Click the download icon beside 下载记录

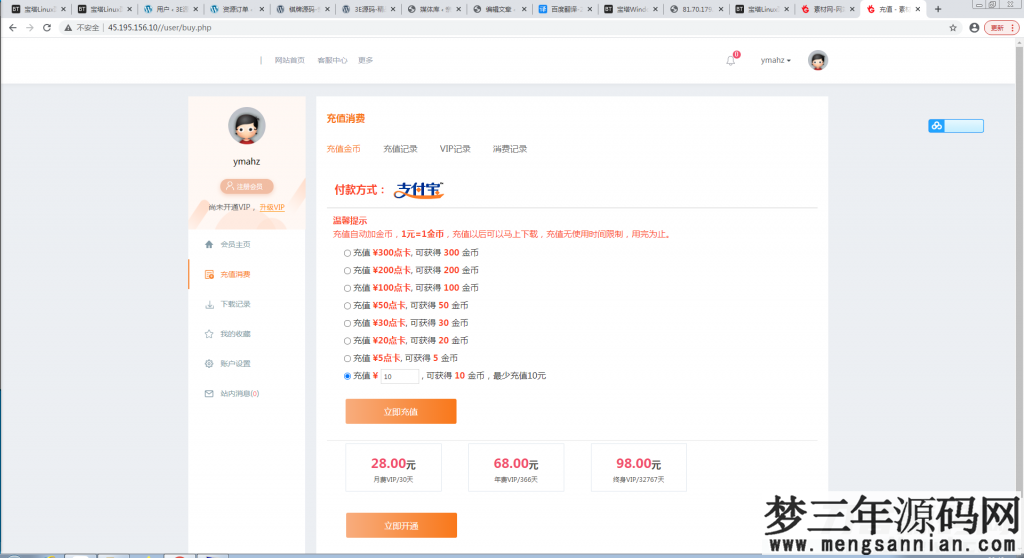click(209, 304)
